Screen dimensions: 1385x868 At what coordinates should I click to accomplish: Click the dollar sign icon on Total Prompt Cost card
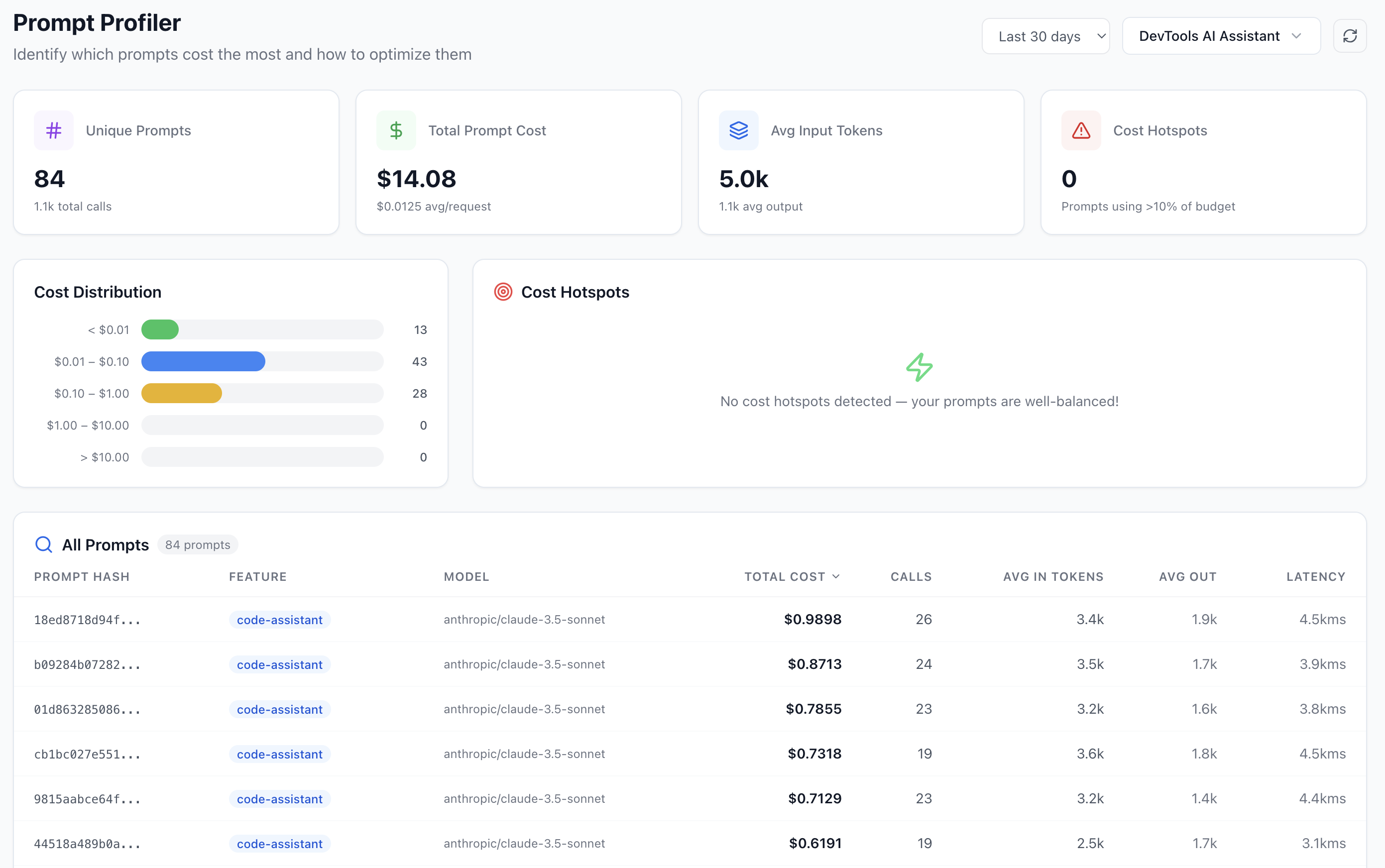[396, 130]
